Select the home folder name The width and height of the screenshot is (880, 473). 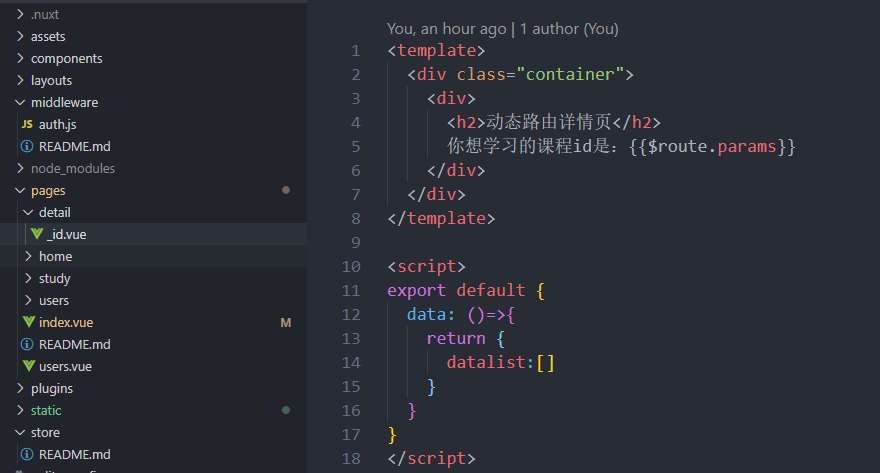[x=56, y=256]
